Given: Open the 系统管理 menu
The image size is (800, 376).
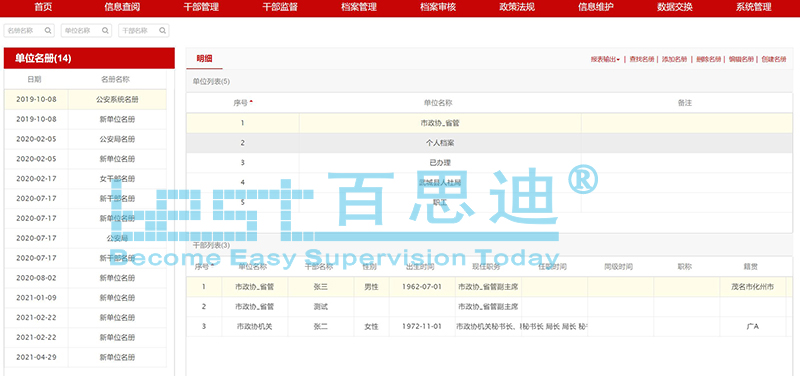Looking at the screenshot, I should coord(754,7).
